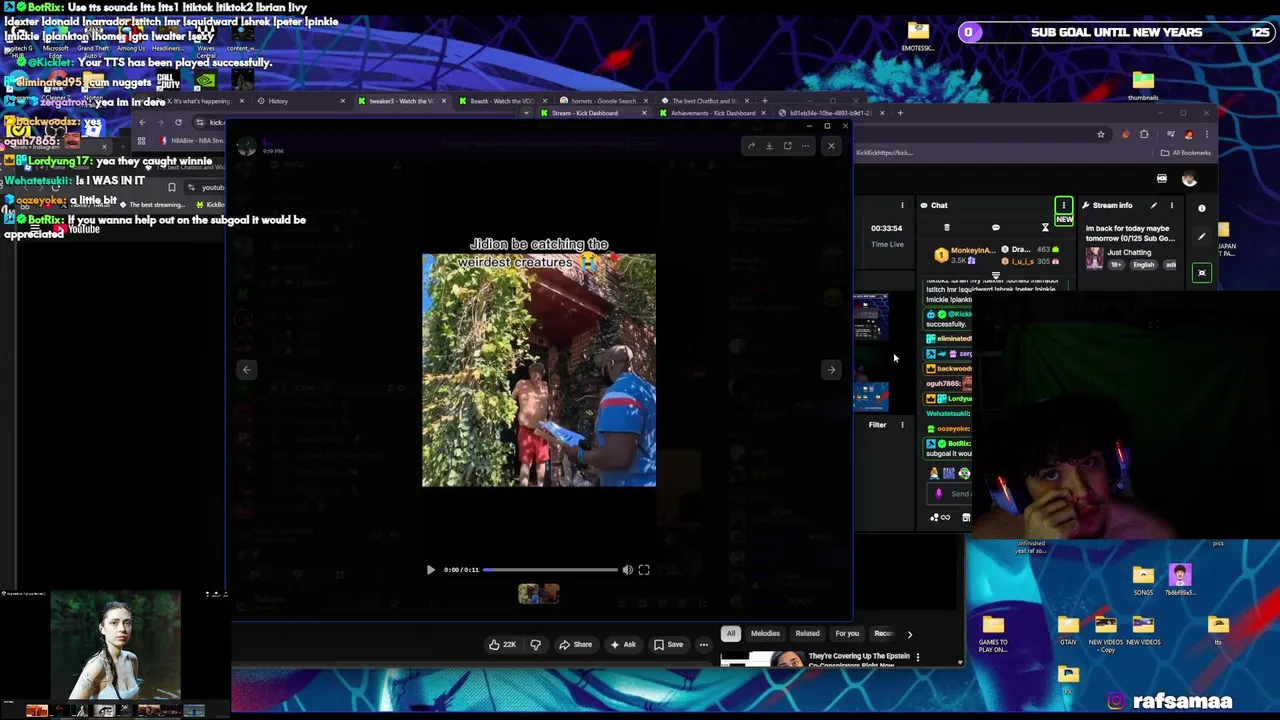
Task: Open the YouTube Ask button
Action: 623,645
